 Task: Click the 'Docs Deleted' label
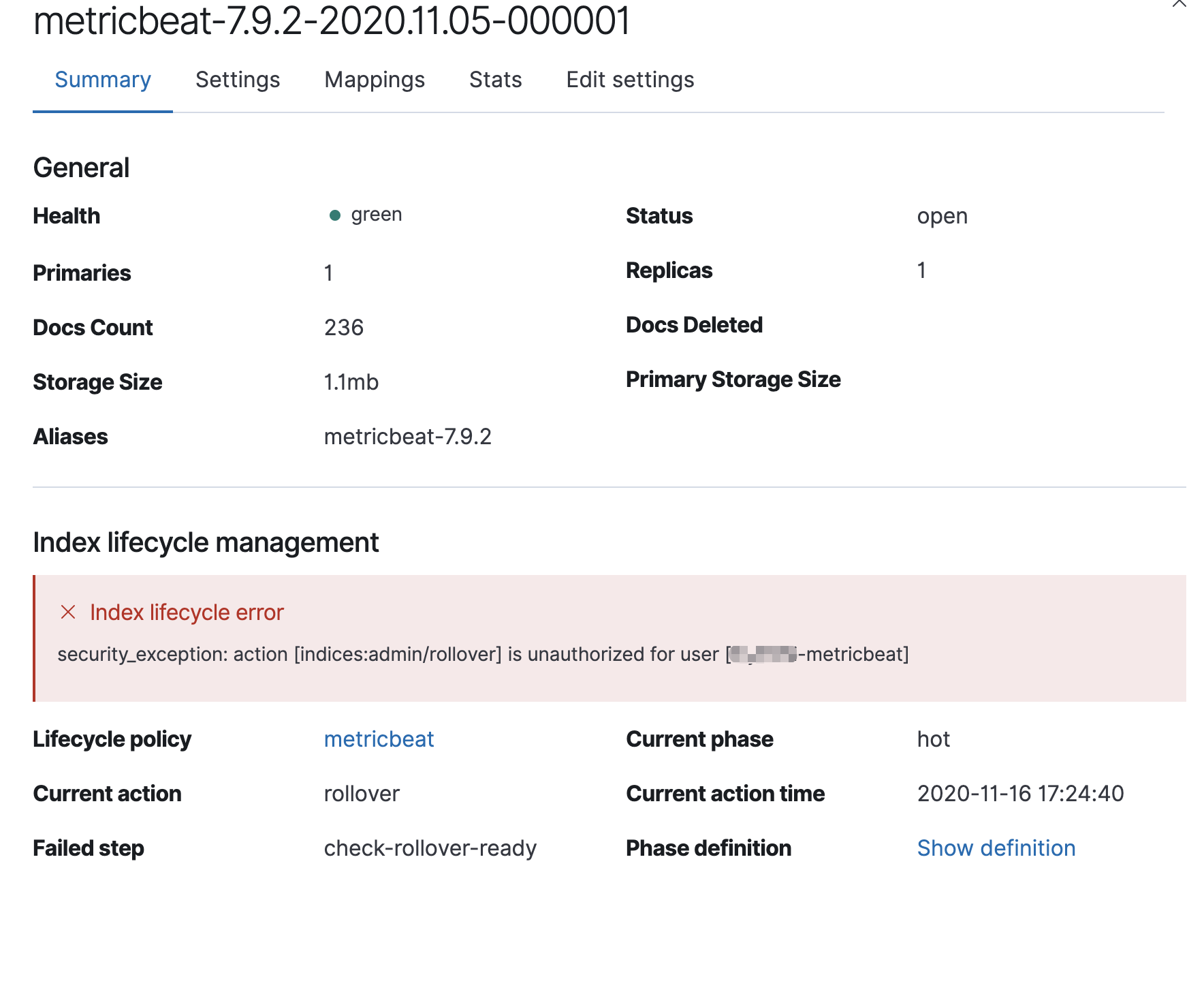pos(694,325)
